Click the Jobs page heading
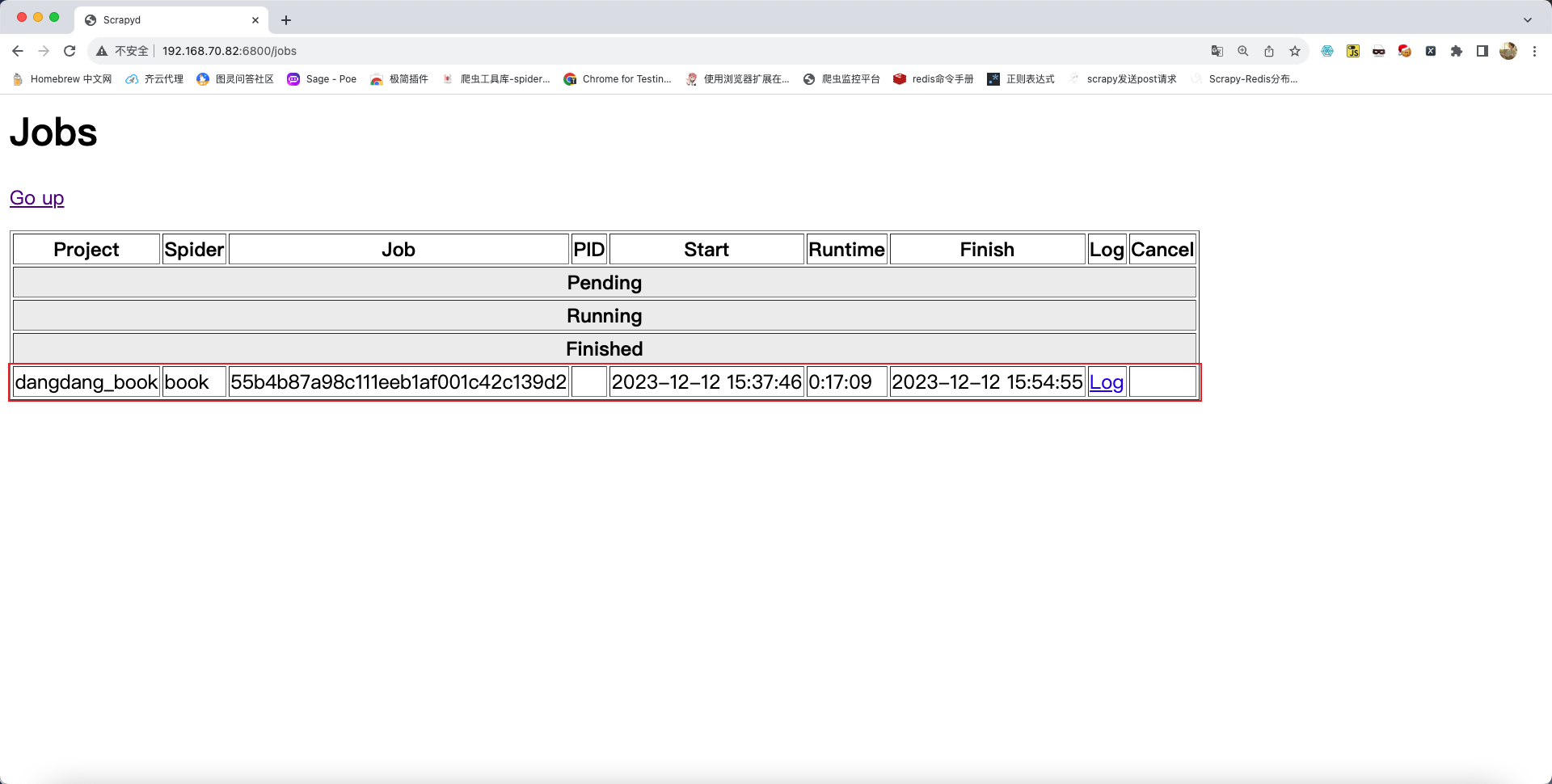 (53, 133)
